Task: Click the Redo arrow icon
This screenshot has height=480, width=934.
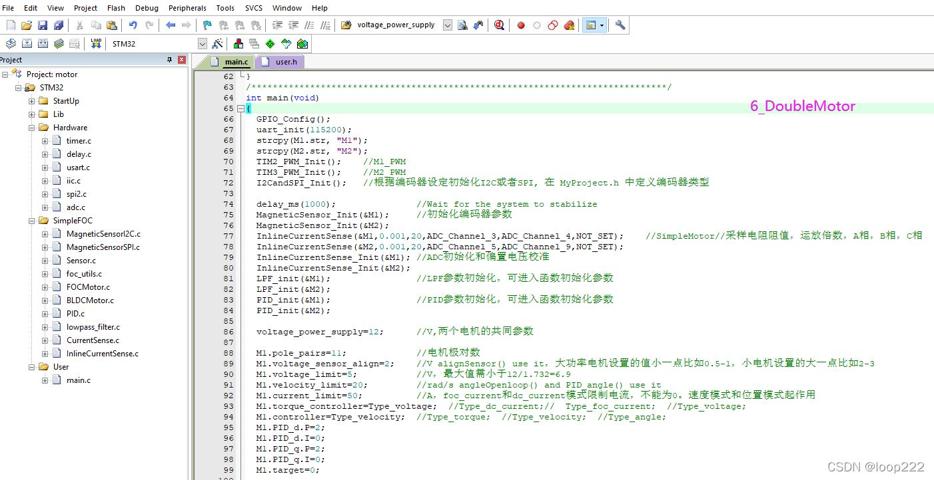Action: point(149,26)
